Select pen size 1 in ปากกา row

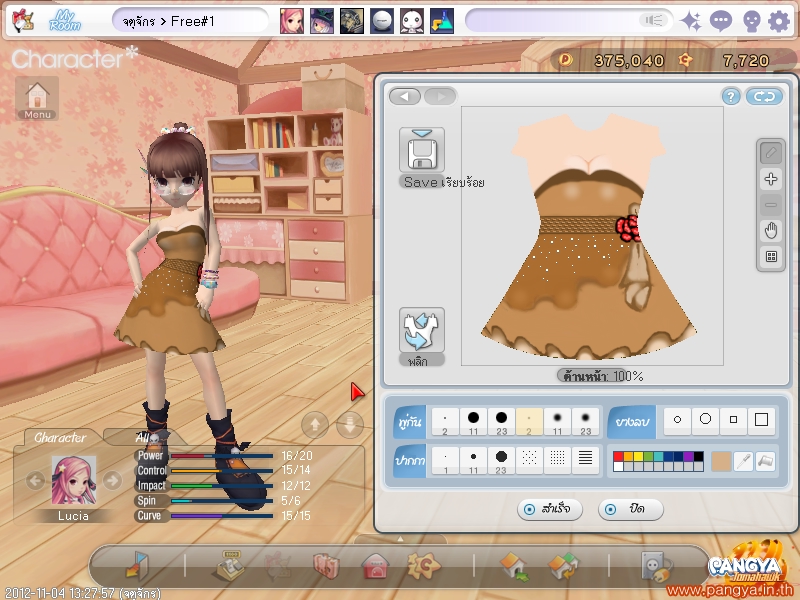click(445, 461)
